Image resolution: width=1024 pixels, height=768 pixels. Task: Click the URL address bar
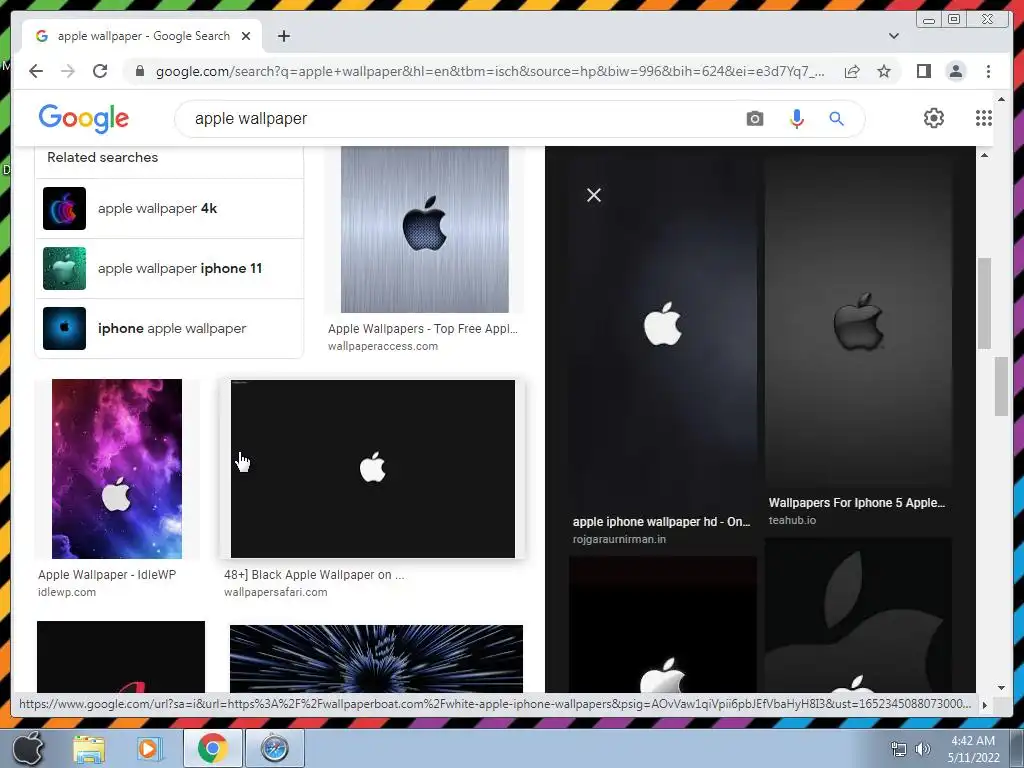click(490, 71)
